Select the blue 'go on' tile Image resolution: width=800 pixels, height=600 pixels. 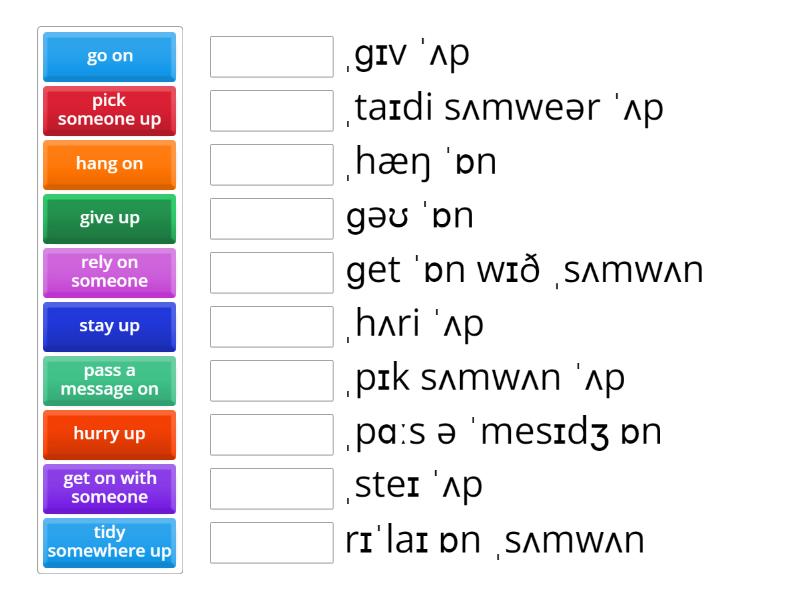coord(109,57)
